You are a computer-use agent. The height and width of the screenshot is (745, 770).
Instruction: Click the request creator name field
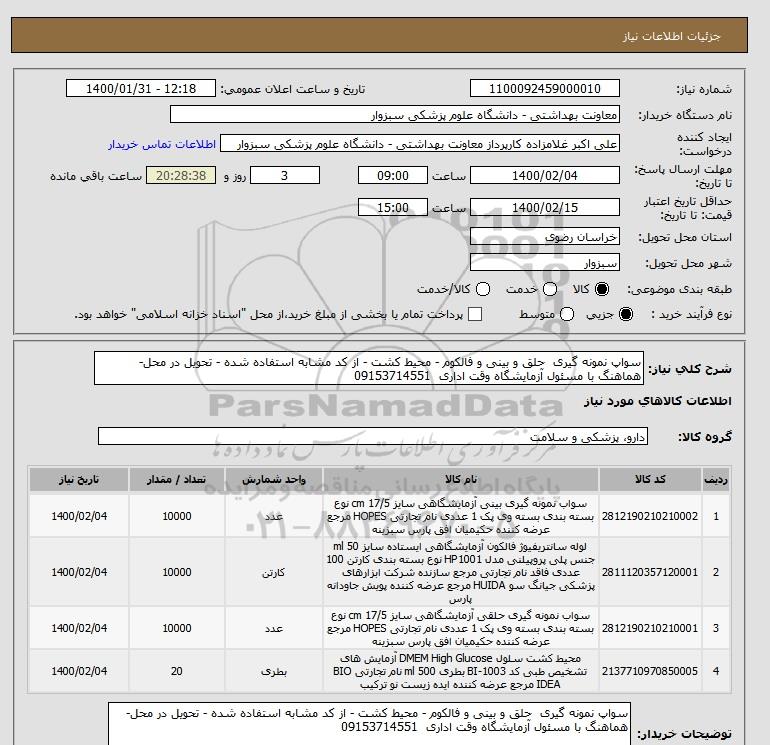[x=420, y=144]
